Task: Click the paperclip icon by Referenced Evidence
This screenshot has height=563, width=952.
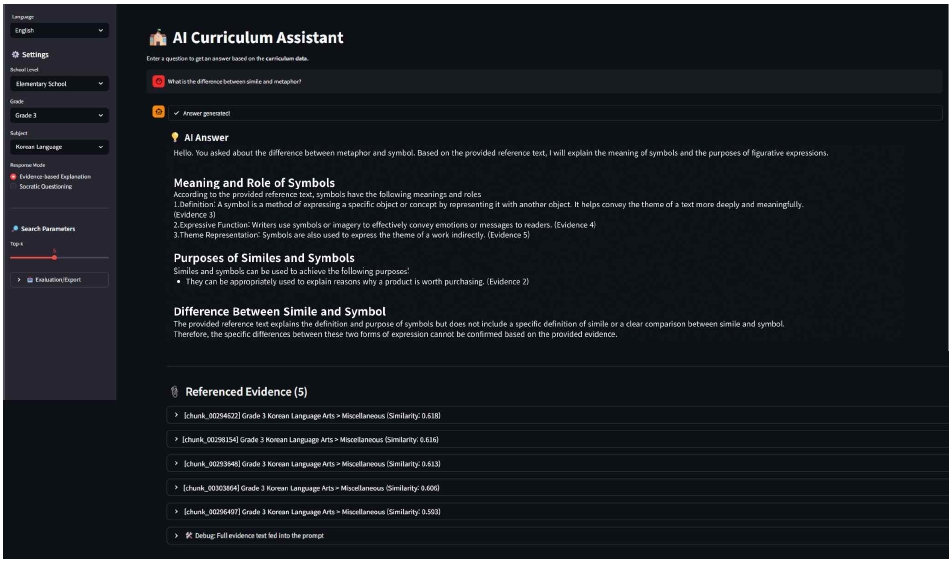Action: coord(174,392)
